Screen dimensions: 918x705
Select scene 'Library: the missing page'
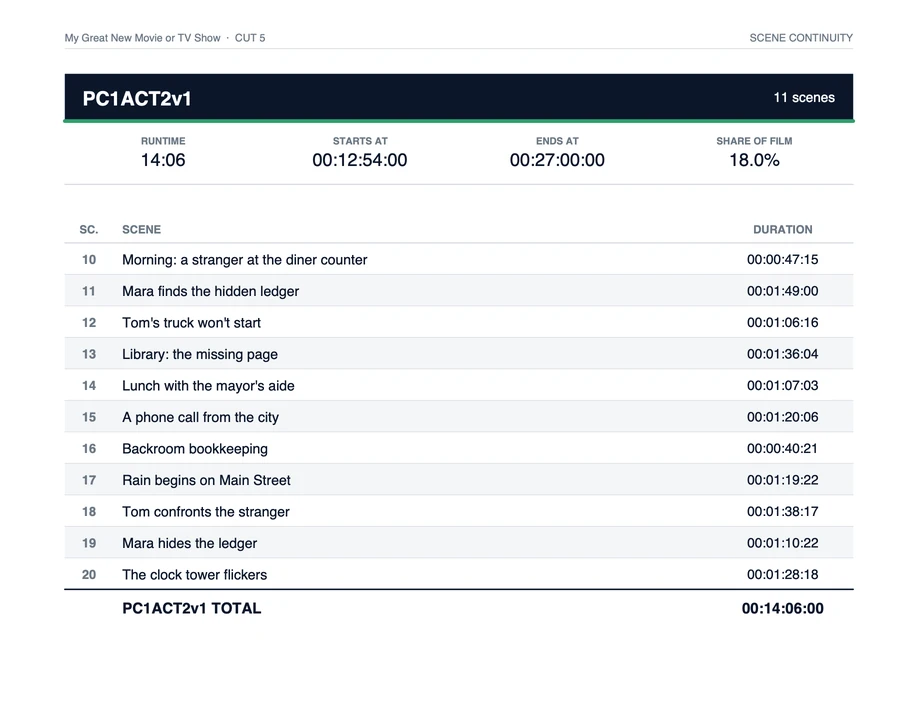tap(200, 354)
